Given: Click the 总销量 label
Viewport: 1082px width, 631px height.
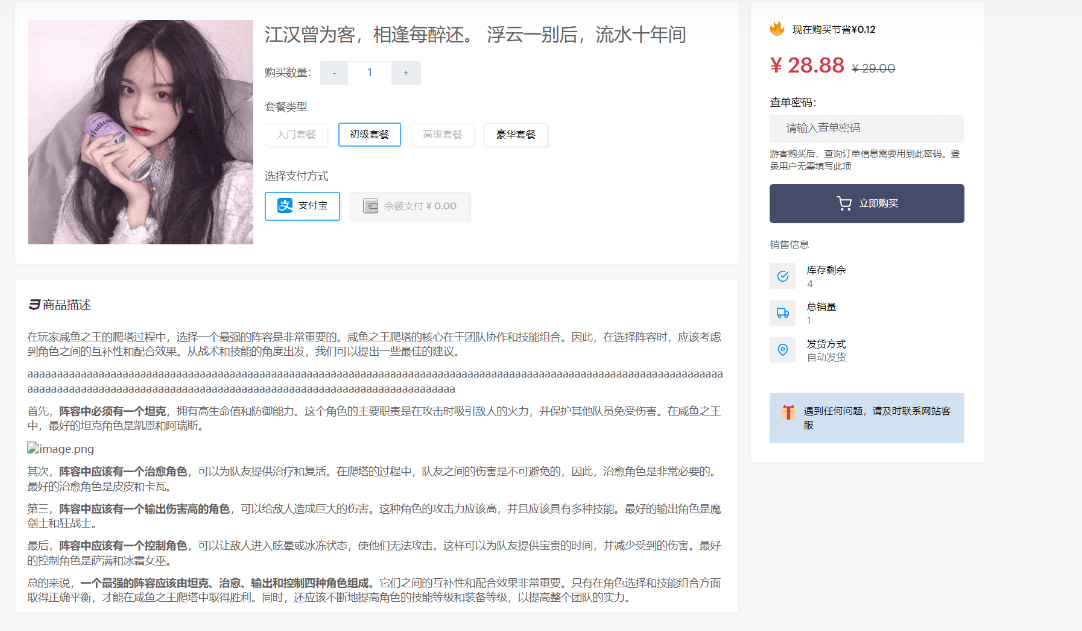Looking at the screenshot, I should [x=821, y=307].
